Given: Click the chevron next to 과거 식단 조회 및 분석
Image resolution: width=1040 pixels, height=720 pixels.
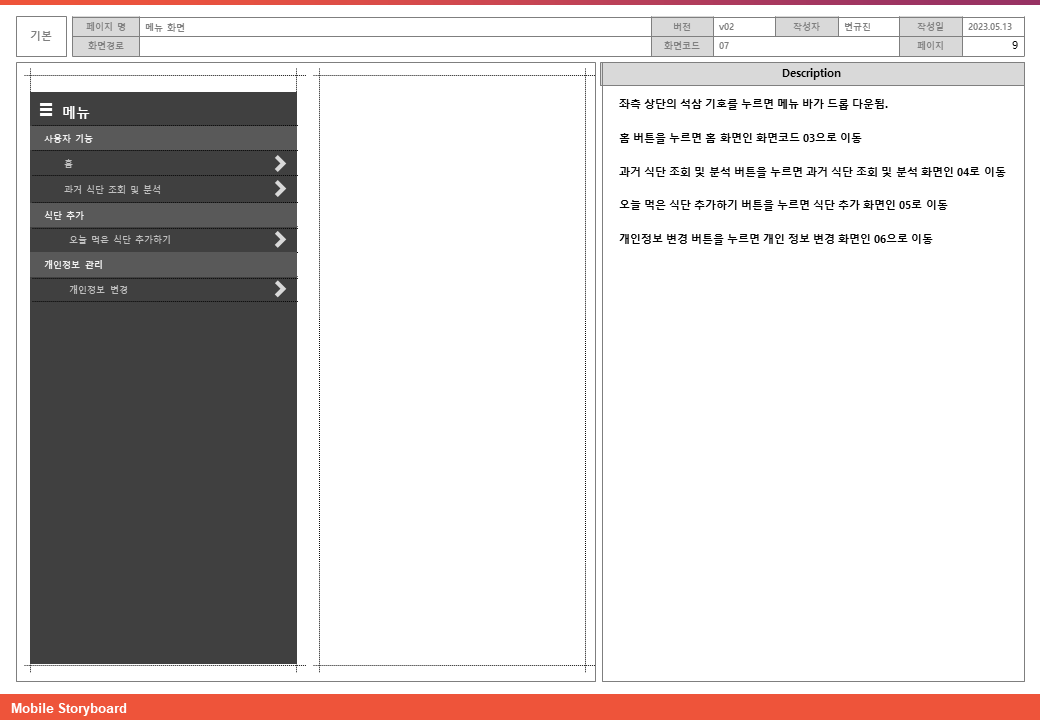Looking at the screenshot, I should coord(281,189).
